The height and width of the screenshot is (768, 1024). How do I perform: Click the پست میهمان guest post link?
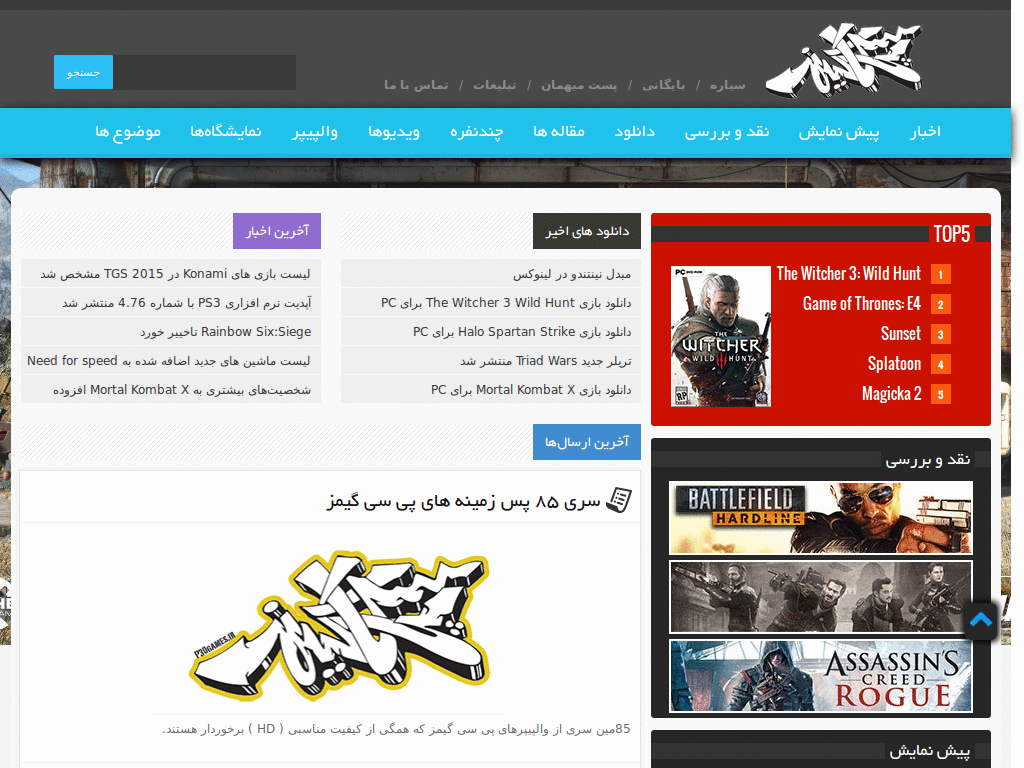click(x=579, y=85)
